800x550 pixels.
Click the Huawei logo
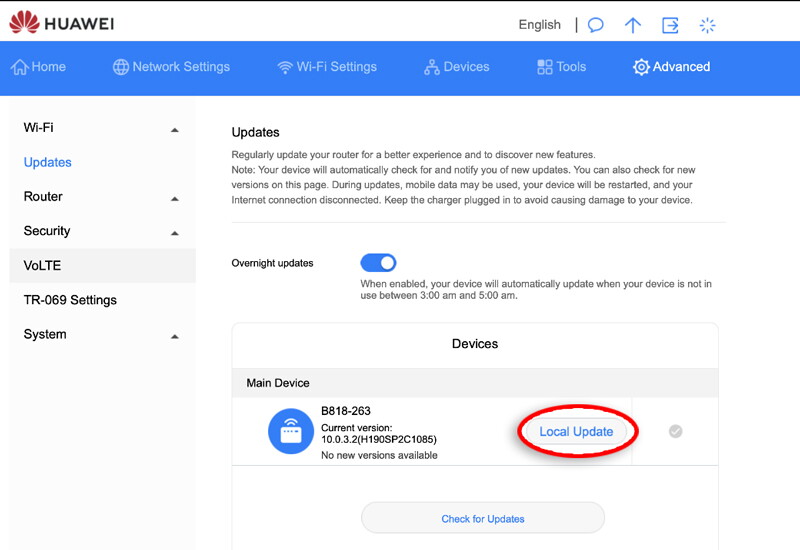pos(61,23)
